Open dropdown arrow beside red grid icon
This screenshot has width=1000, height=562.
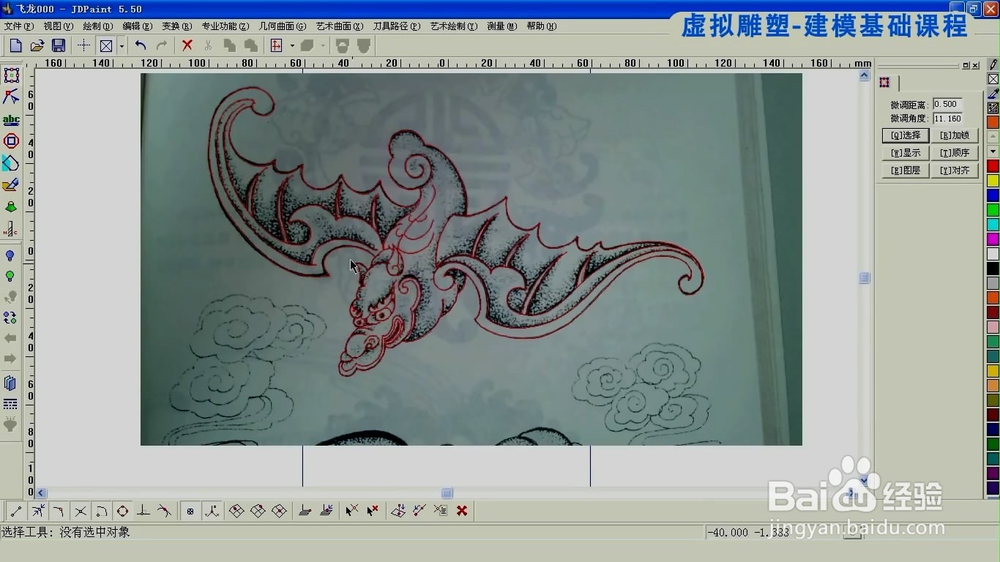coord(292,46)
